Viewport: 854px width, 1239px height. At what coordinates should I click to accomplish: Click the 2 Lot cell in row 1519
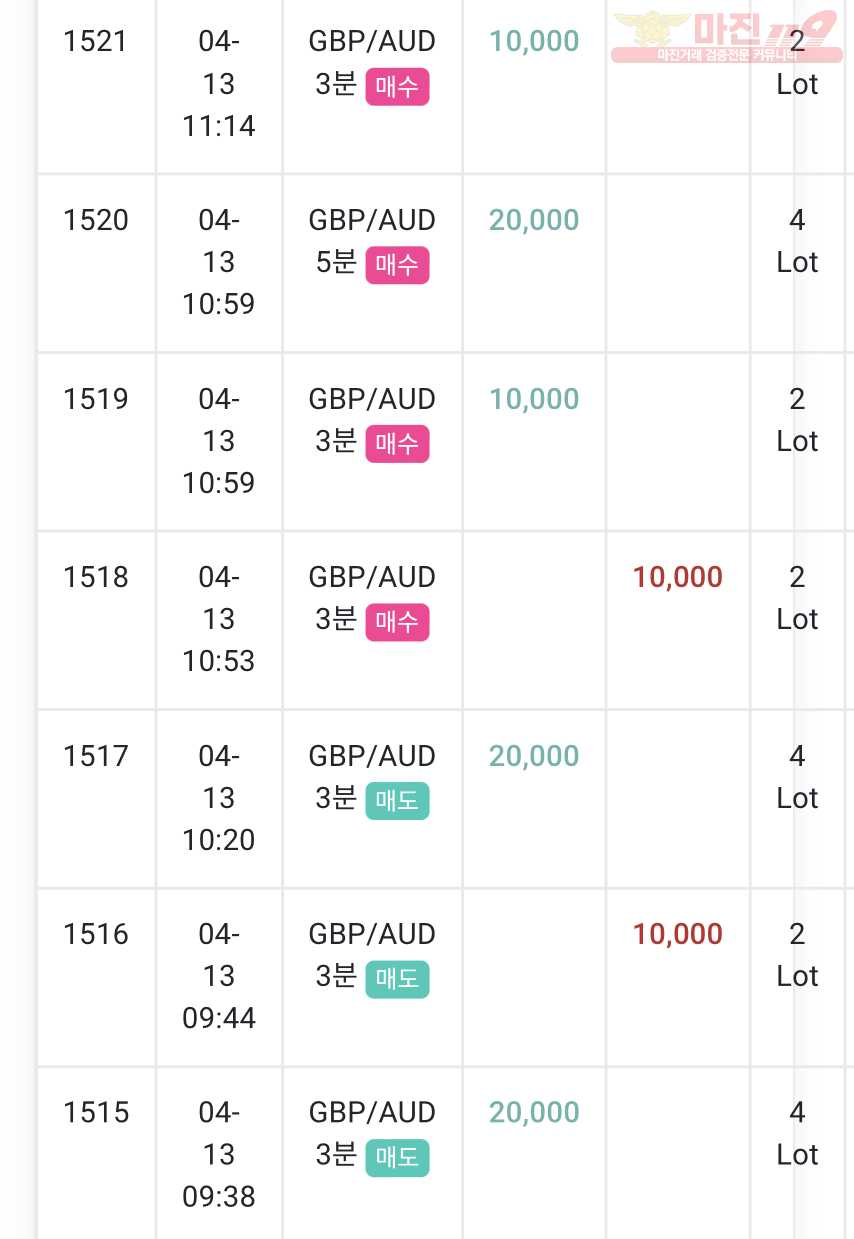[x=797, y=421]
